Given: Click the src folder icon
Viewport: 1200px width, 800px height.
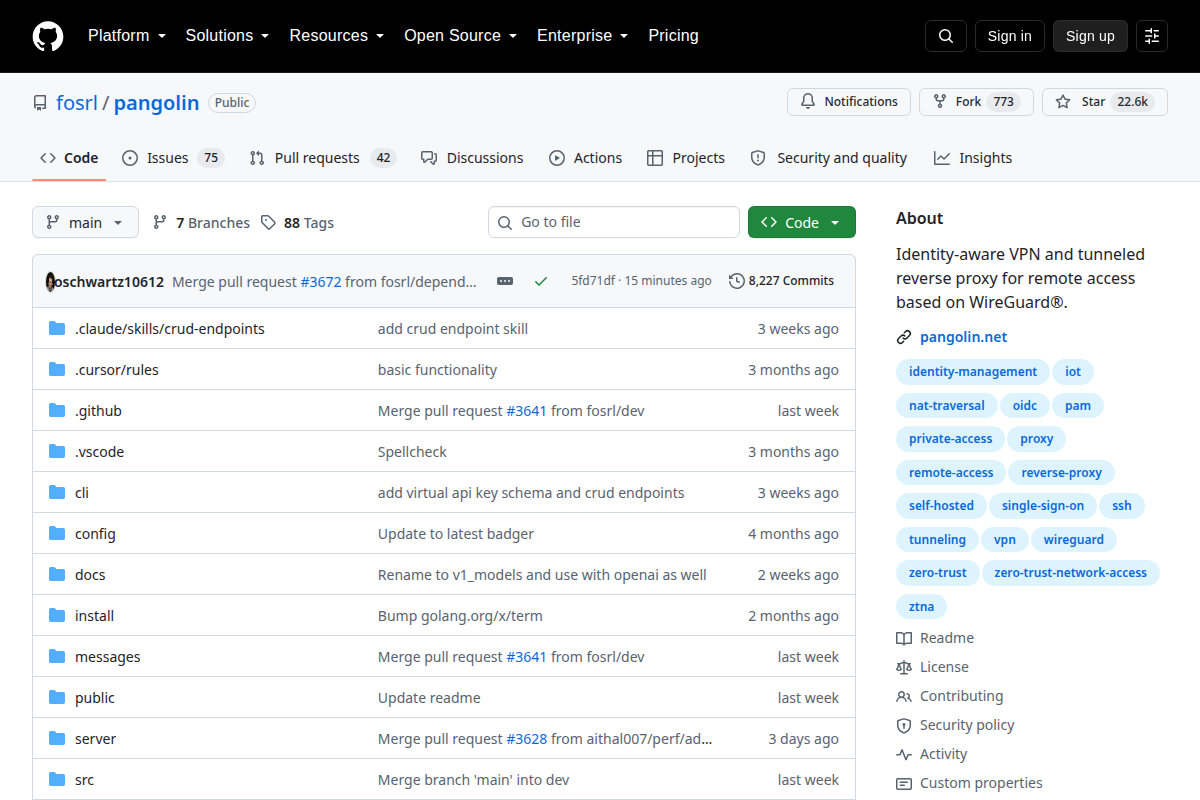Looking at the screenshot, I should pyautogui.click(x=57, y=780).
